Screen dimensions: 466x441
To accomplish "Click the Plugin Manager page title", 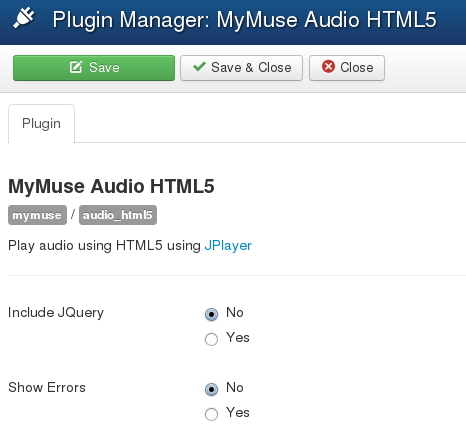I will coord(244,19).
